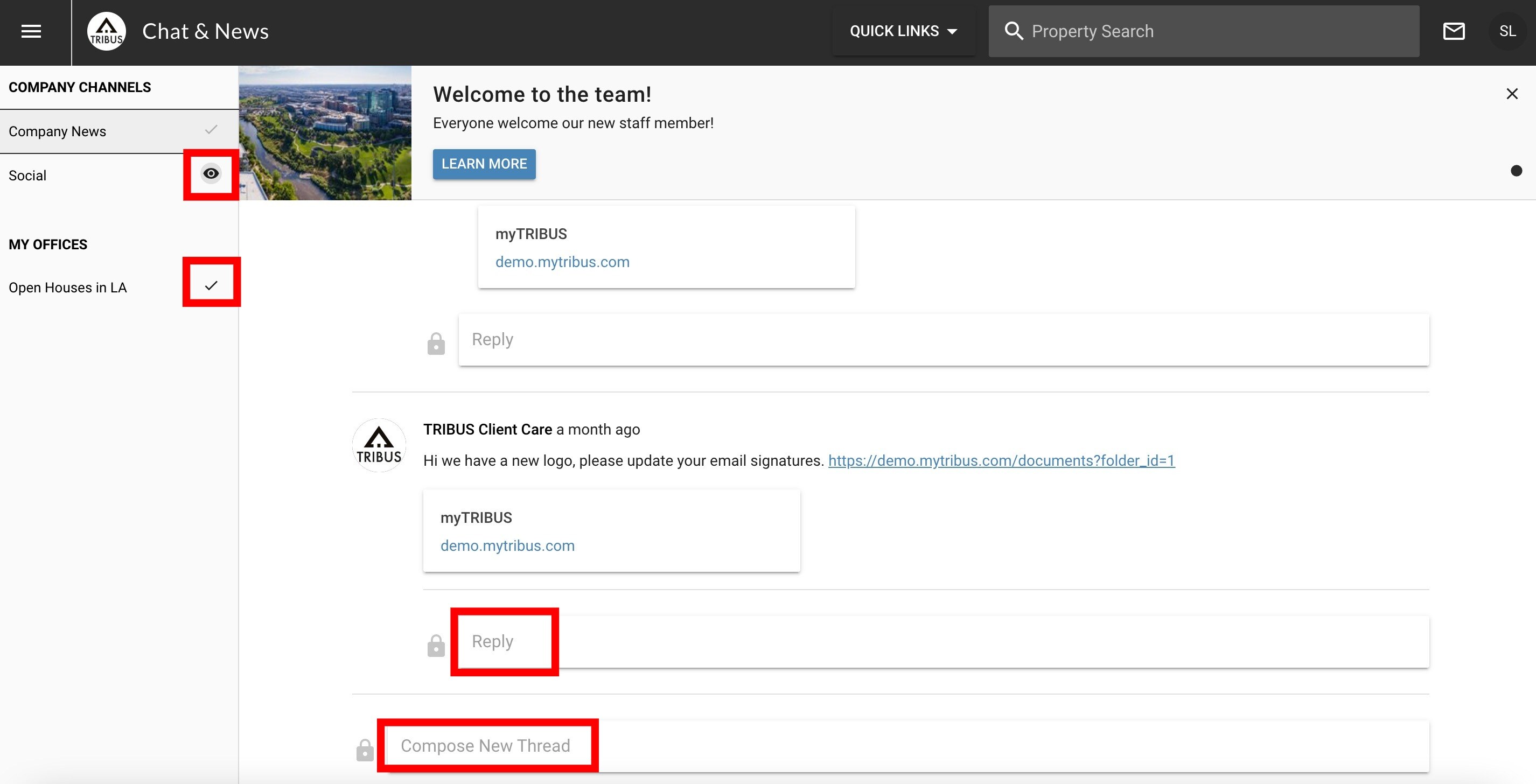The width and height of the screenshot is (1536, 784).
Task: Select the Company News channel
Action: coord(119,131)
